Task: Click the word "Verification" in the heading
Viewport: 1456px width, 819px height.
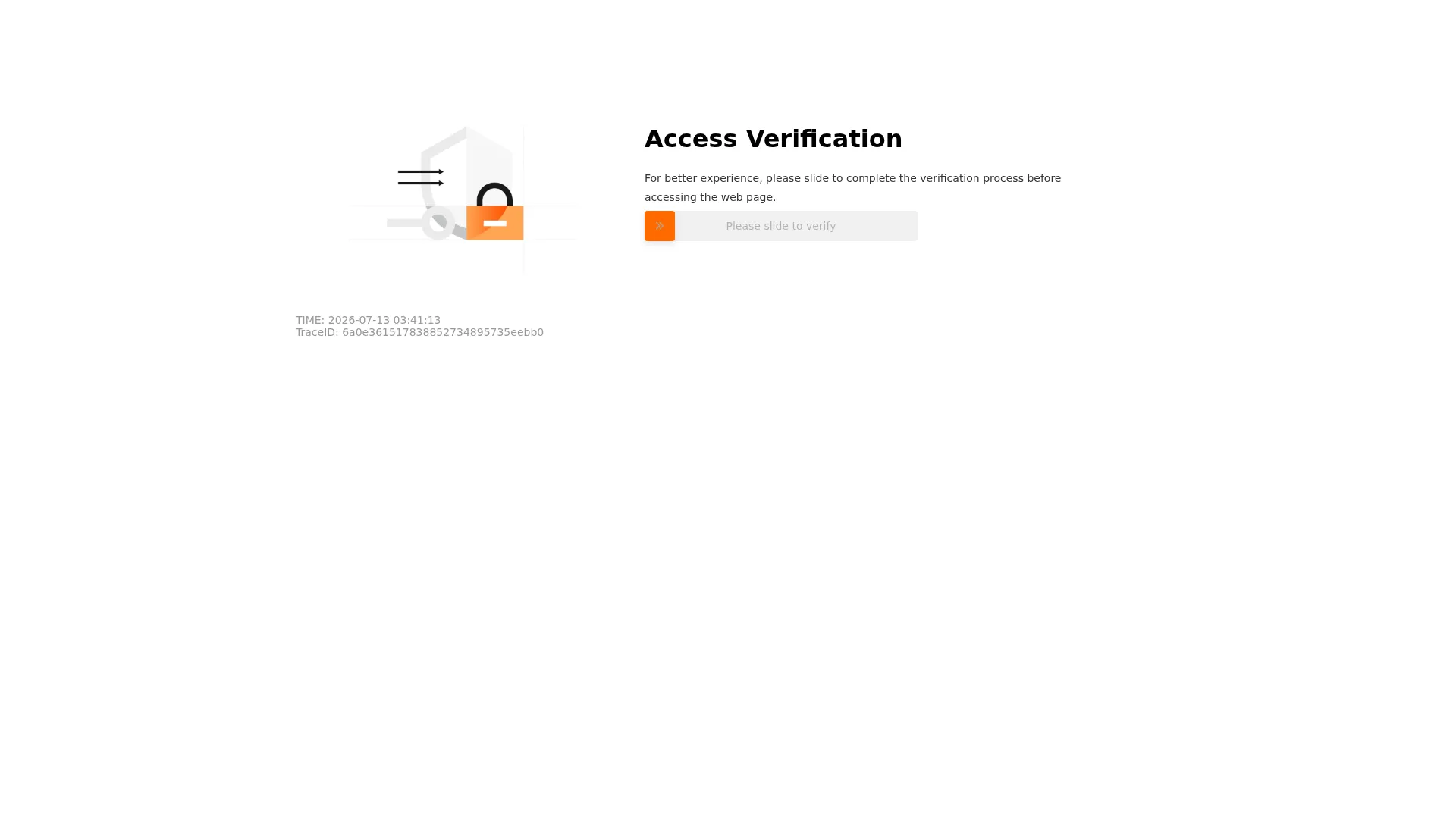Action: pos(824,139)
